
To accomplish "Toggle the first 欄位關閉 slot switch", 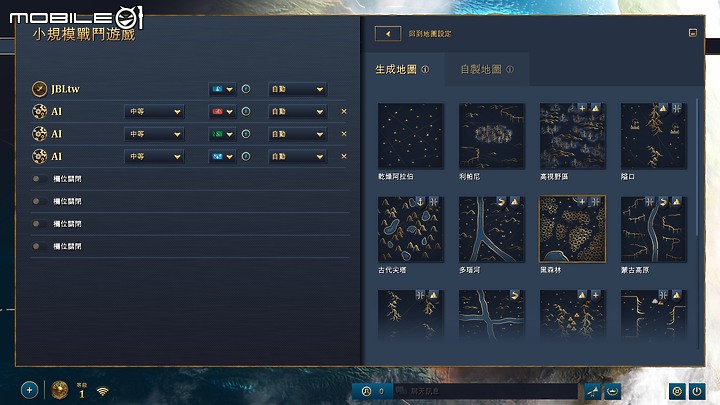I will (x=39, y=179).
